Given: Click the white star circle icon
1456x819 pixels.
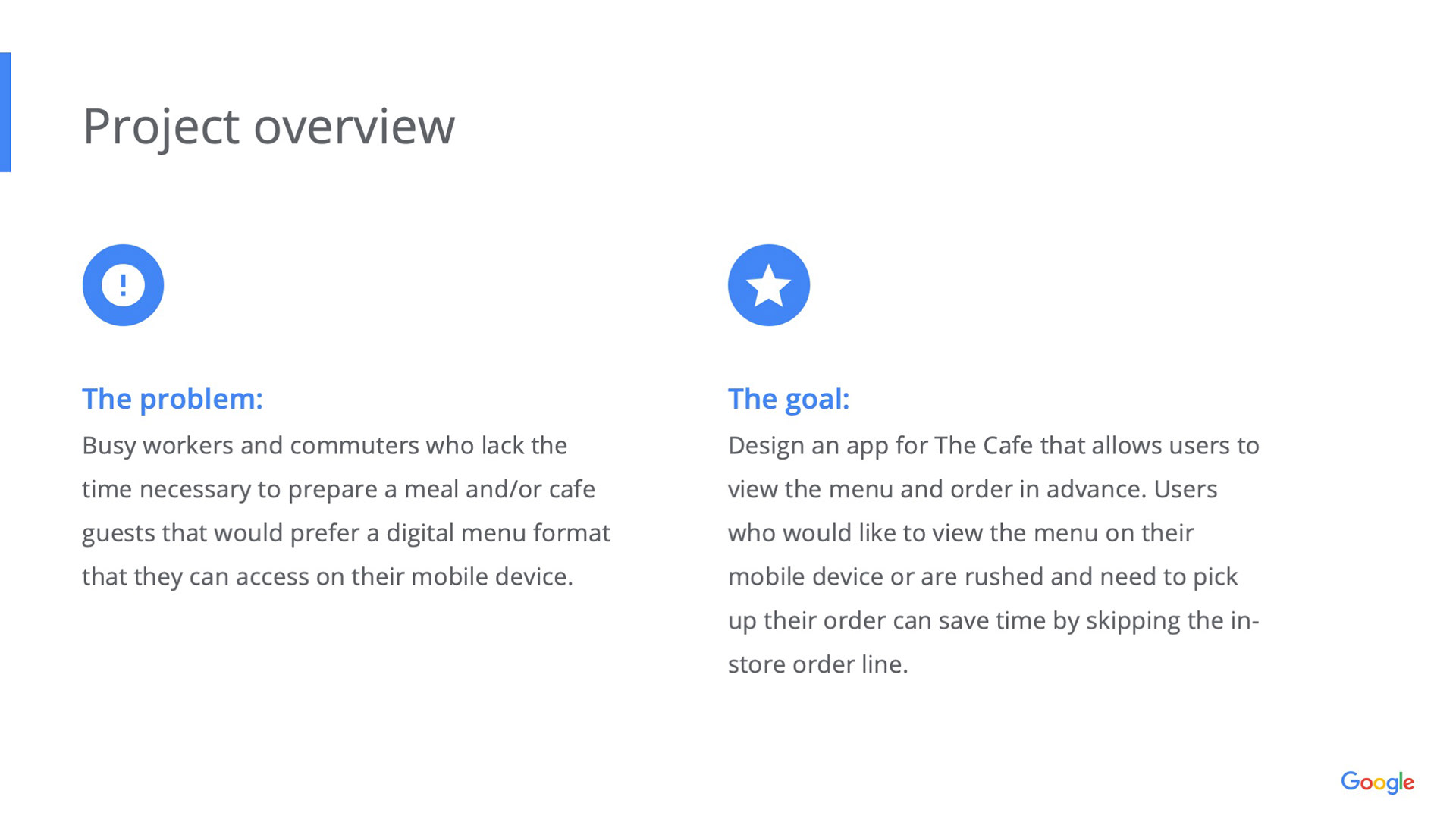Looking at the screenshot, I should (768, 285).
